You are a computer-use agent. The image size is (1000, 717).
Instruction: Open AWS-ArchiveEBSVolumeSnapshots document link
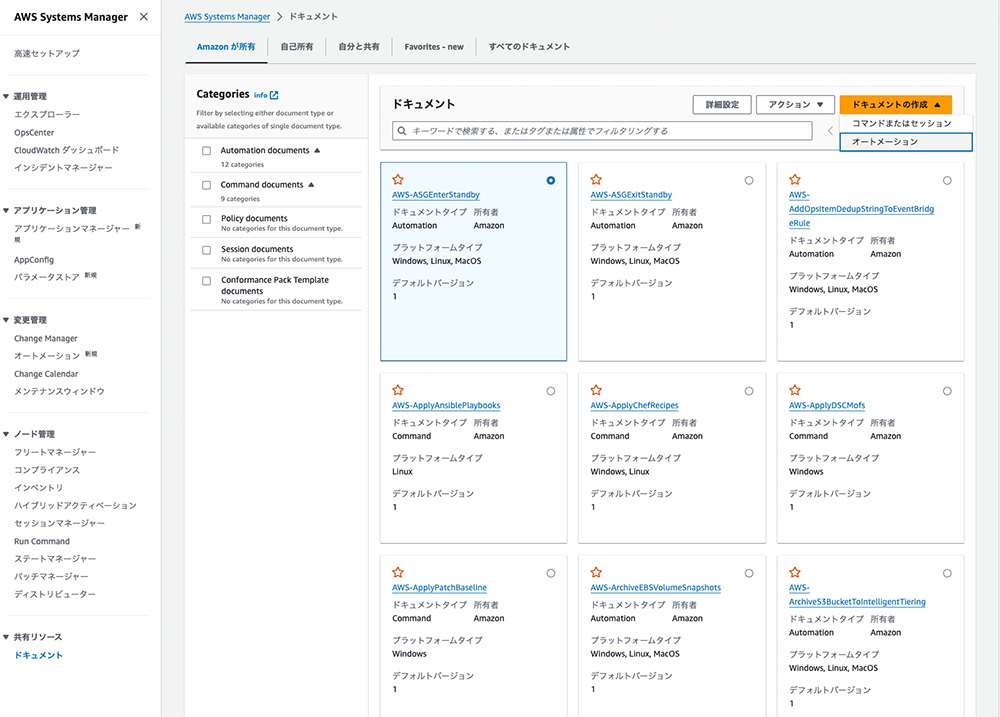(656, 588)
